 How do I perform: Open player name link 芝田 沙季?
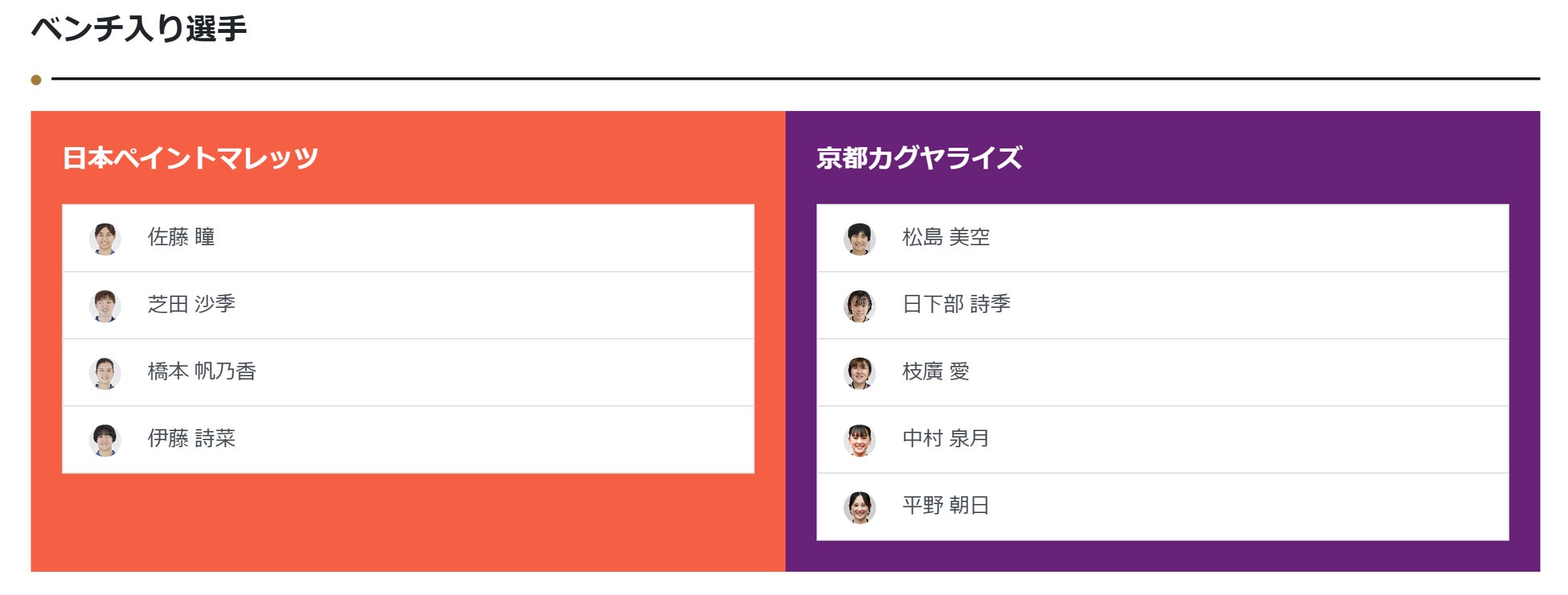[191, 304]
